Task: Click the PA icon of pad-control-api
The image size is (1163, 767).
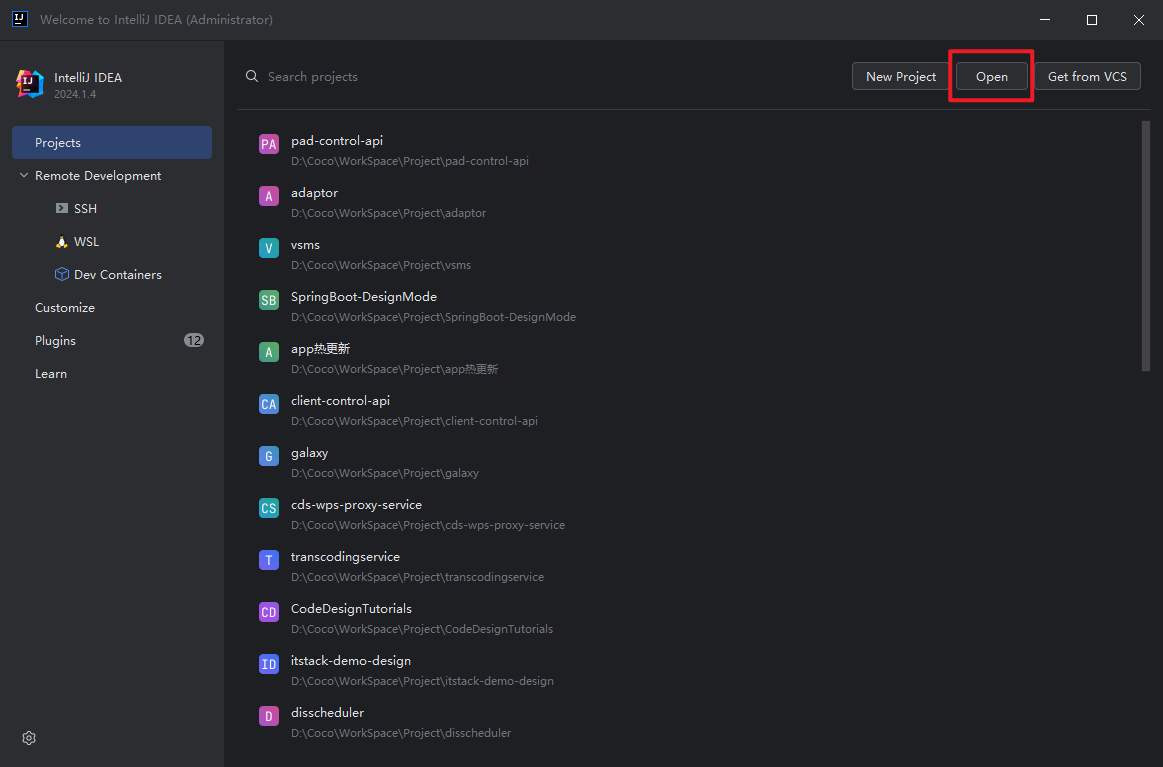Action: pyautogui.click(x=268, y=144)
